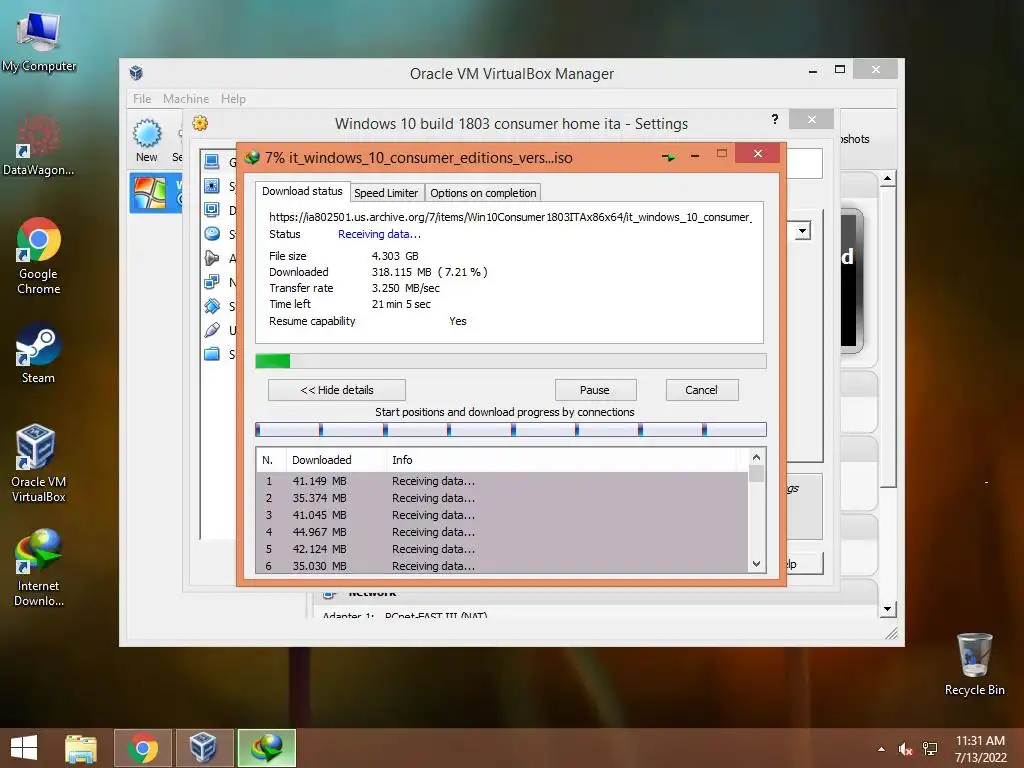Open the Machine menu in VirtualBox Manager
The height and width of the screenshot is (768, 1024).
coord(186,99)
